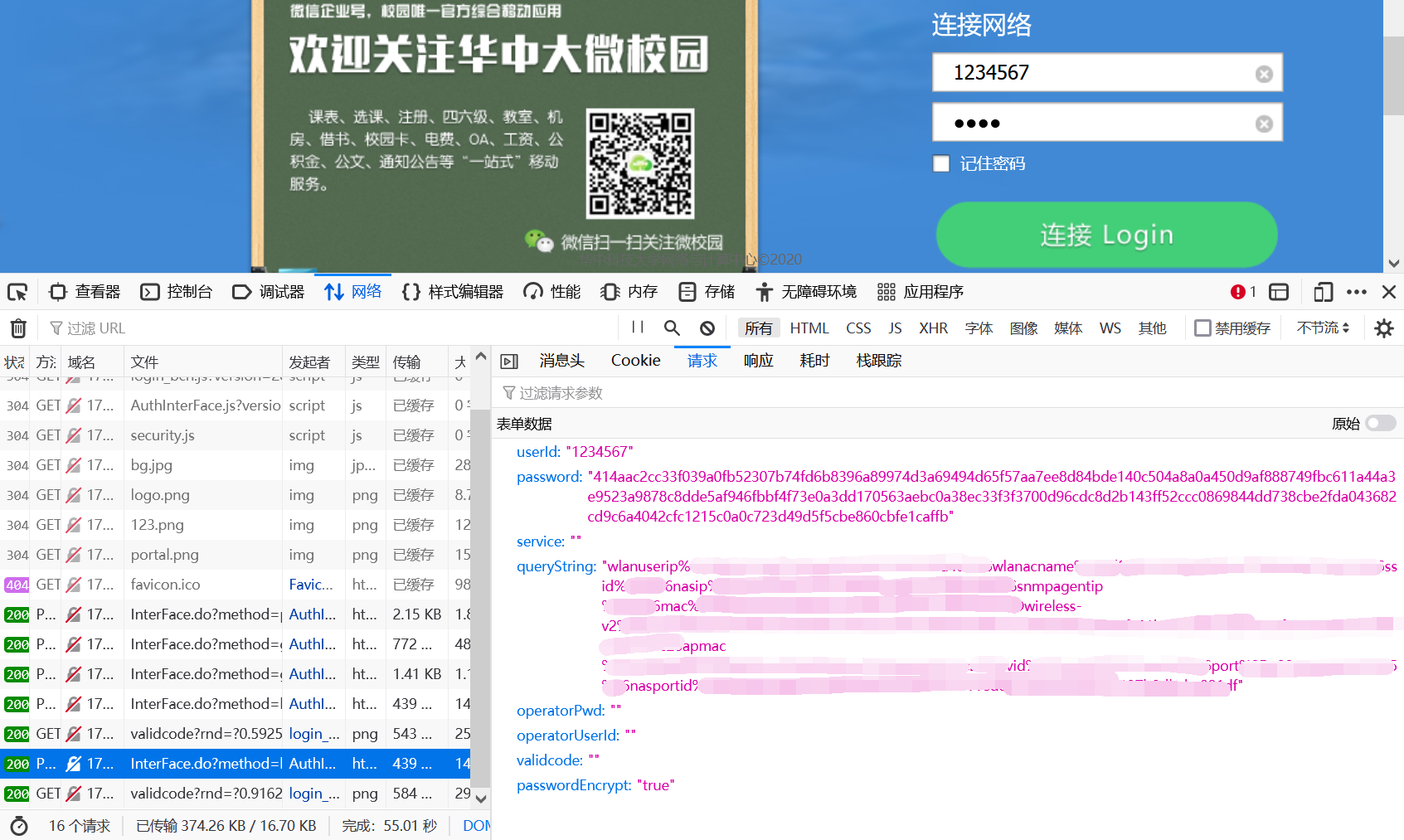Screen dimensions: 1404x840
Task: Open the 样式编辑器 tab
Action: pos(453,292)
